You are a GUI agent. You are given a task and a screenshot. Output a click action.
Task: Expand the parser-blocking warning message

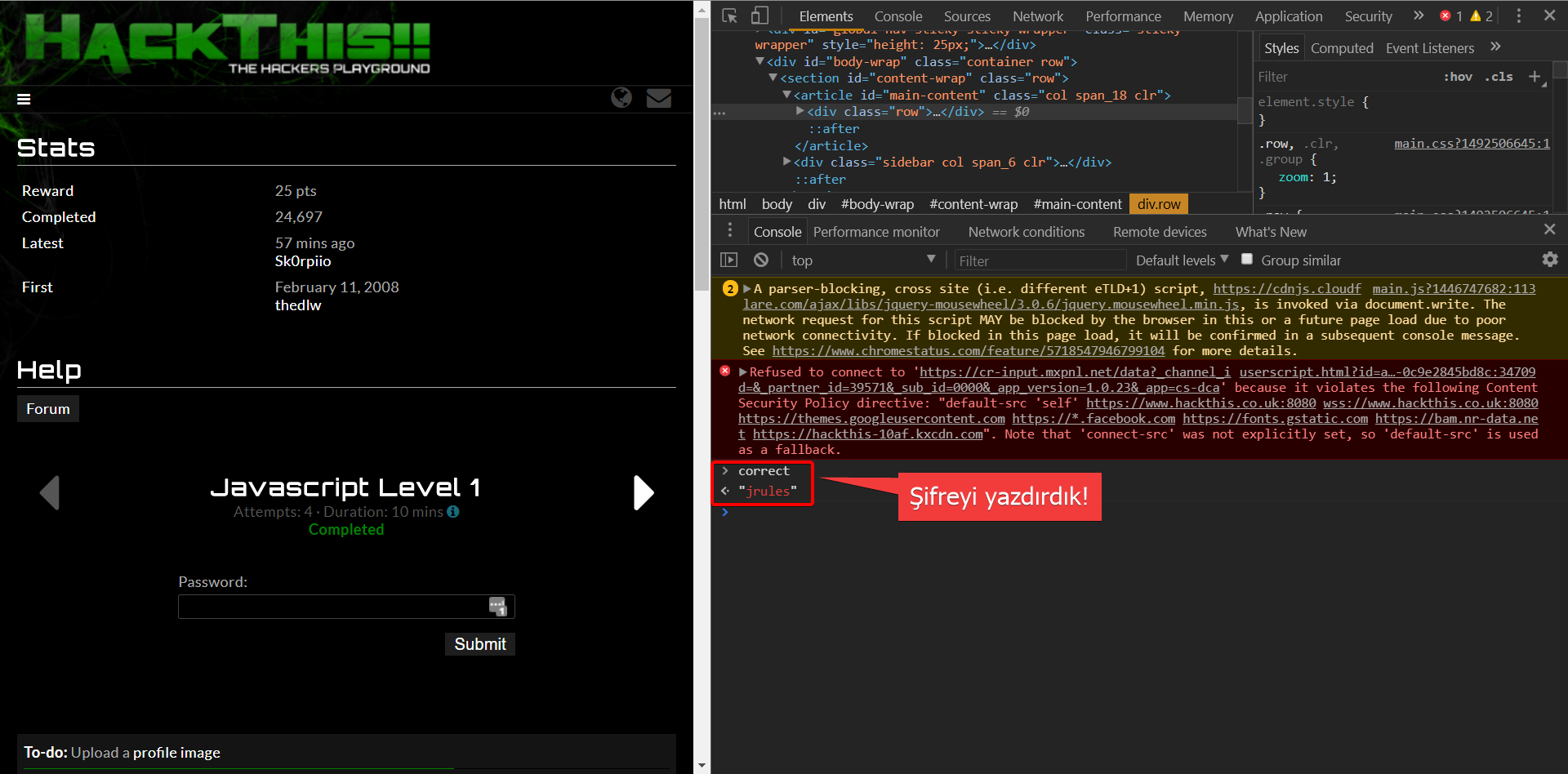click(746, 288)
